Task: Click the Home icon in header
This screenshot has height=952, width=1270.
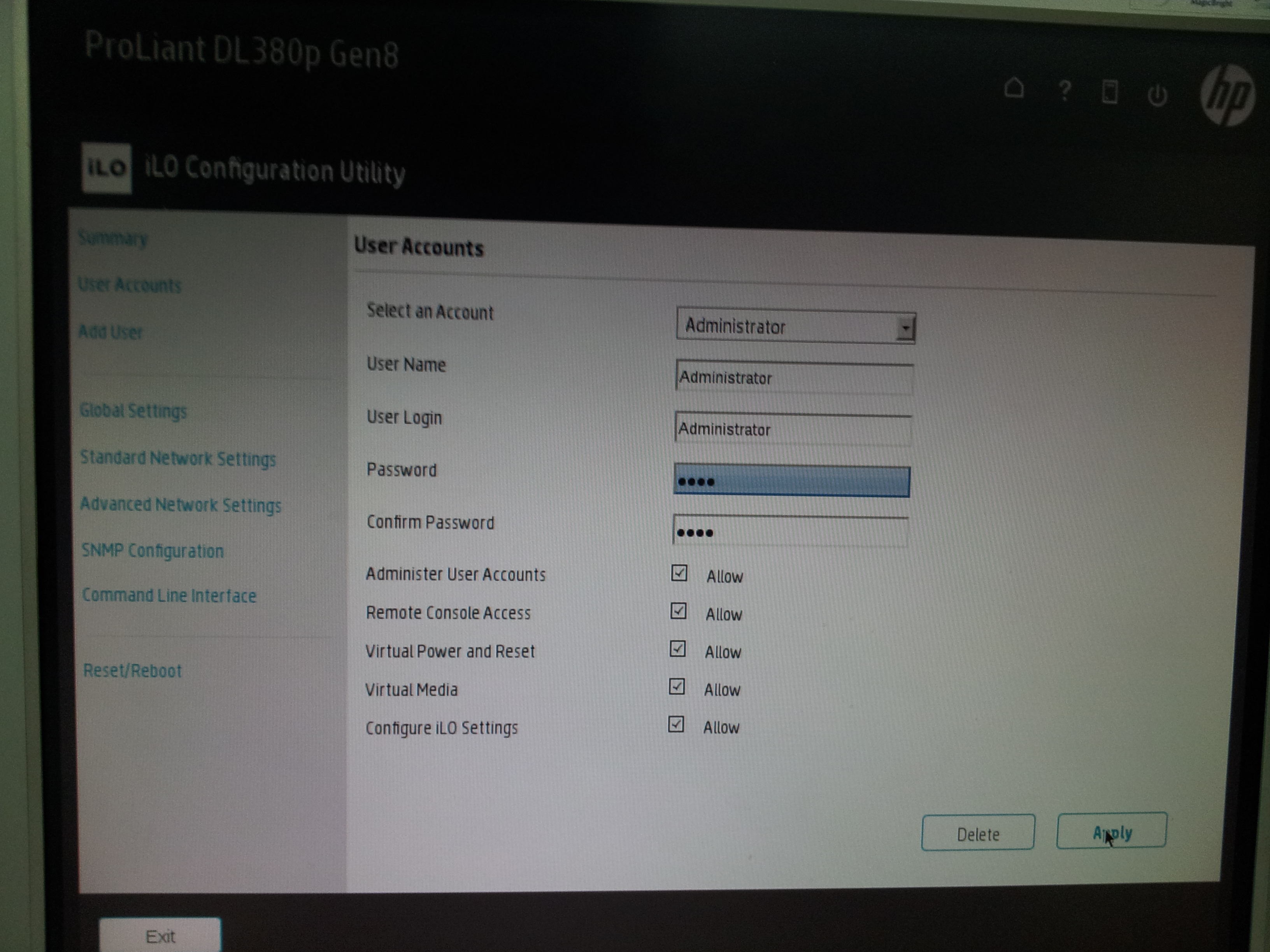Action: coord(1013,88)
